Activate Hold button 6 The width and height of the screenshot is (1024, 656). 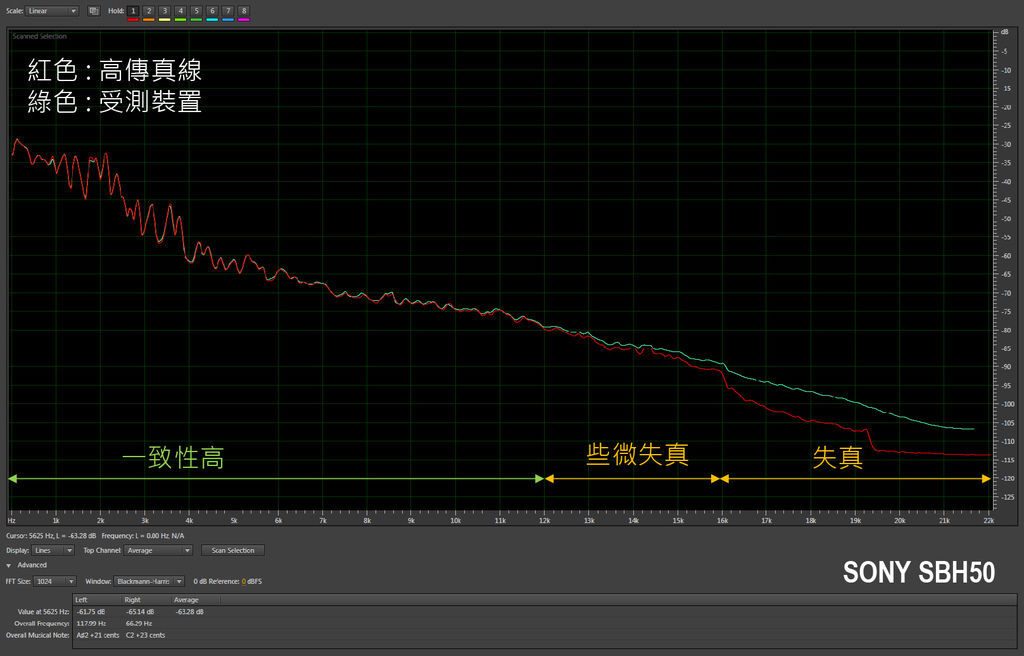click(x=212, y=11)
